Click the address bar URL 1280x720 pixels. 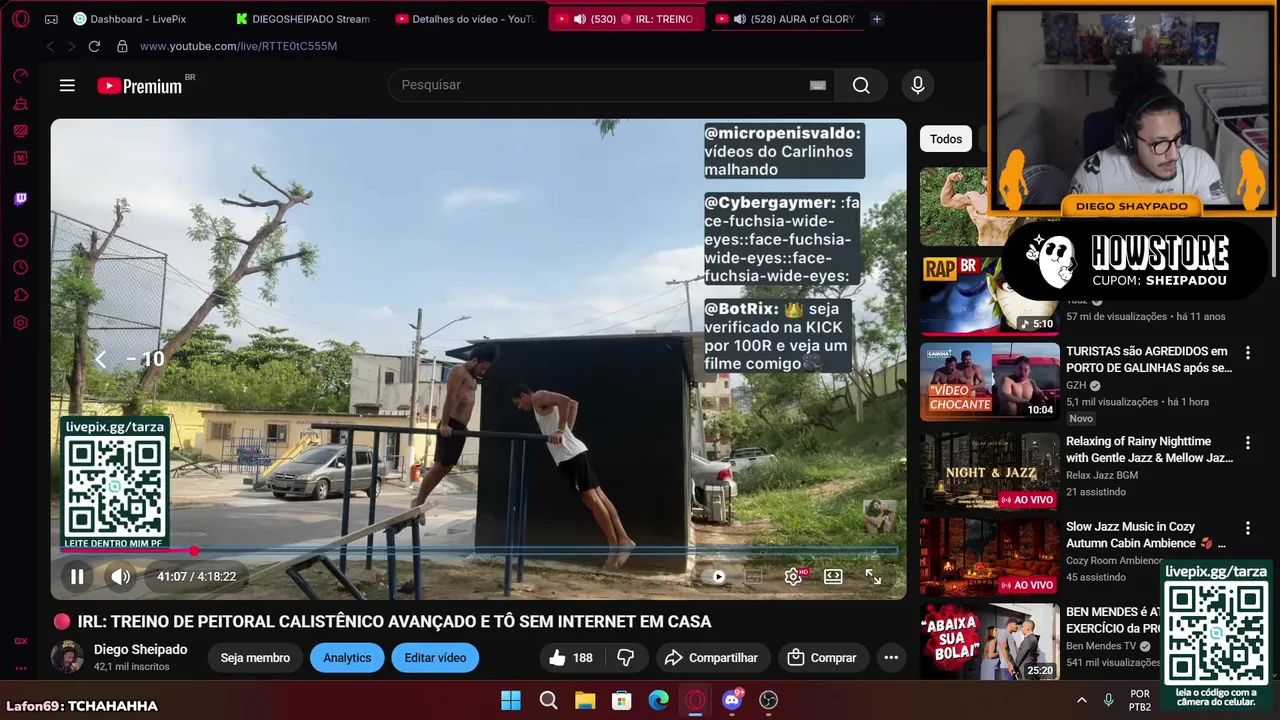(238, 46)
